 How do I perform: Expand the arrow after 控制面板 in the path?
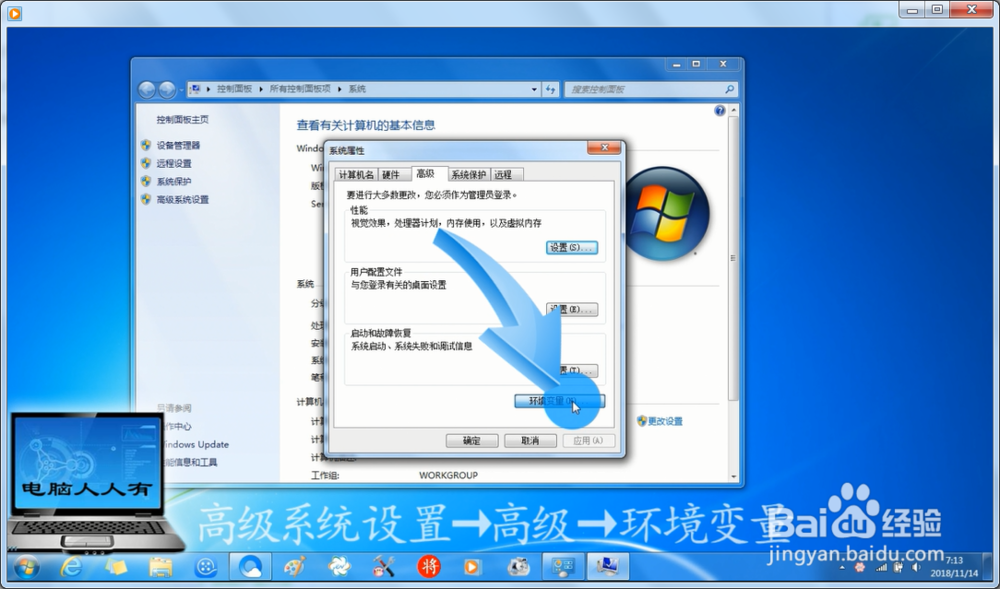coord(261,89)
